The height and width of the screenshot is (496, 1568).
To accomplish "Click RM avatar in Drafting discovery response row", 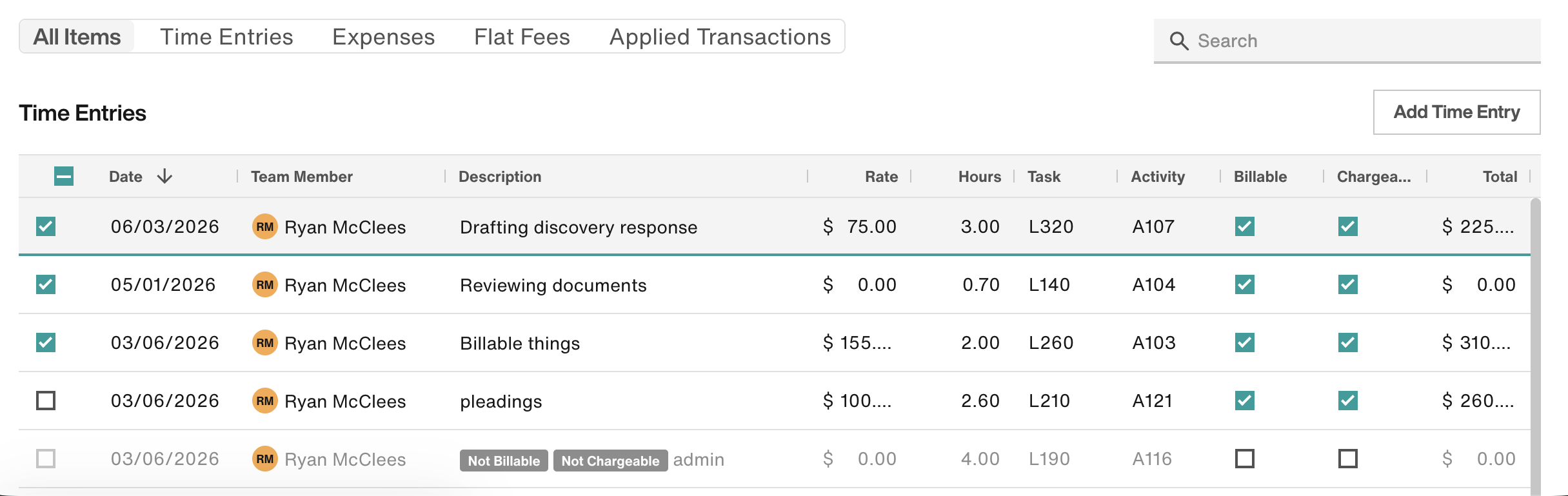I will click(x=264, y=227).
